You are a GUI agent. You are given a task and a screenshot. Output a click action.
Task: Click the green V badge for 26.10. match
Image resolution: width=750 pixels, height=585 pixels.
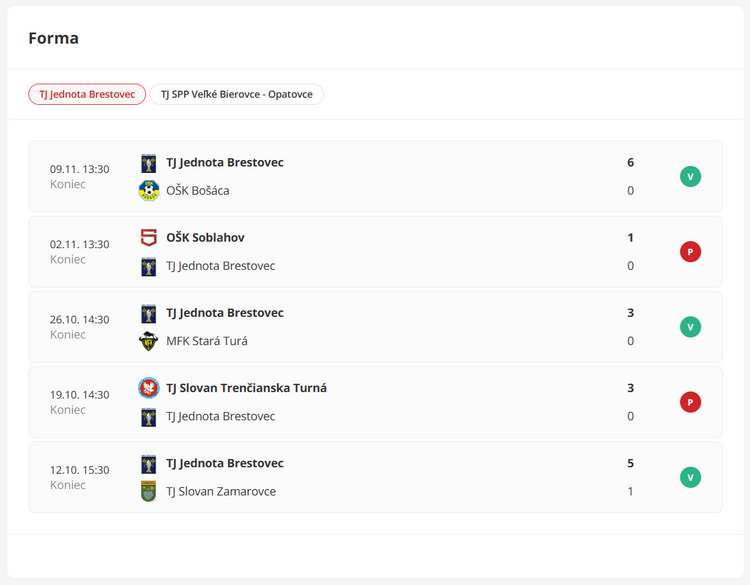690,327
